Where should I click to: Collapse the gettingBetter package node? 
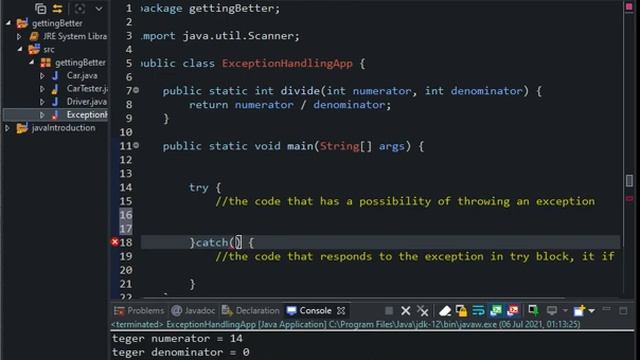[x=31, y=62]
